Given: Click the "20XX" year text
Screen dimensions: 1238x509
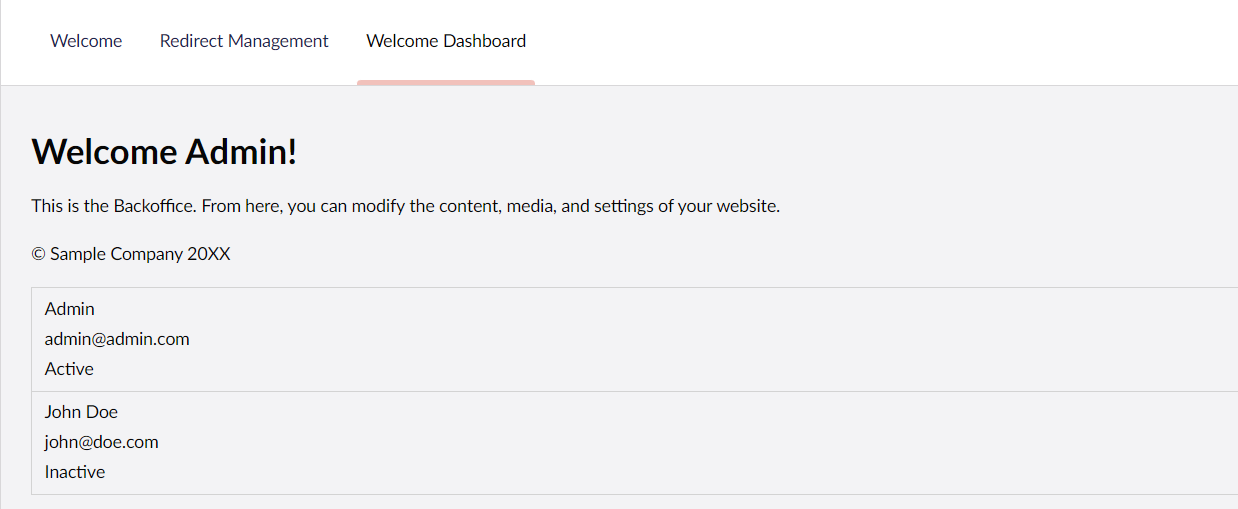Looking at the screenshot, I should (209, 254).
